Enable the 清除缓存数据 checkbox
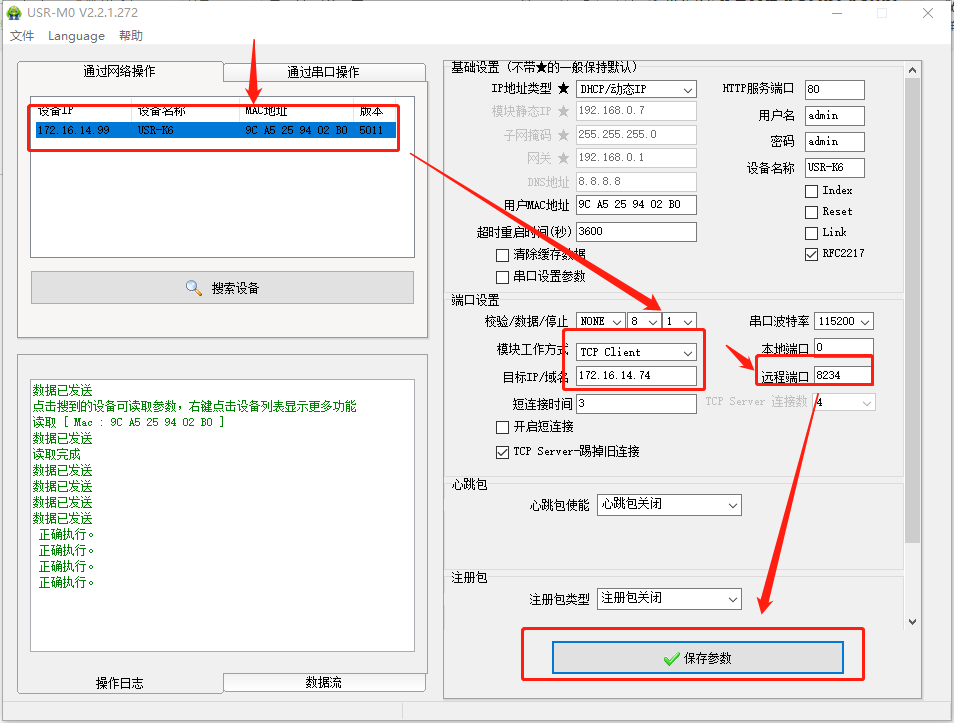 (503, 256)
